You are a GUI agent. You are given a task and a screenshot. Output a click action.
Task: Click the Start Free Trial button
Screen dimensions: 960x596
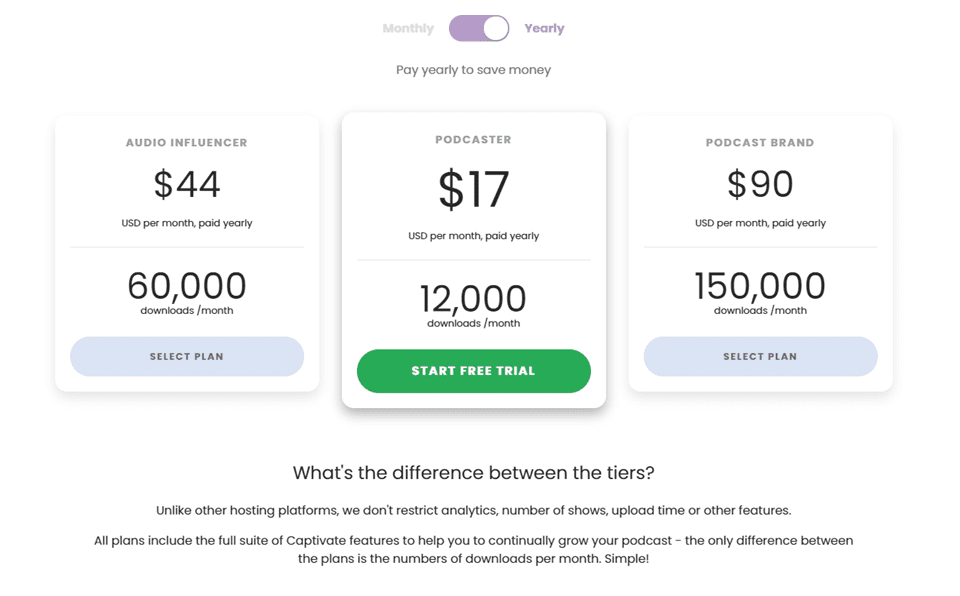pyautogui.click(x=473, y=370)
